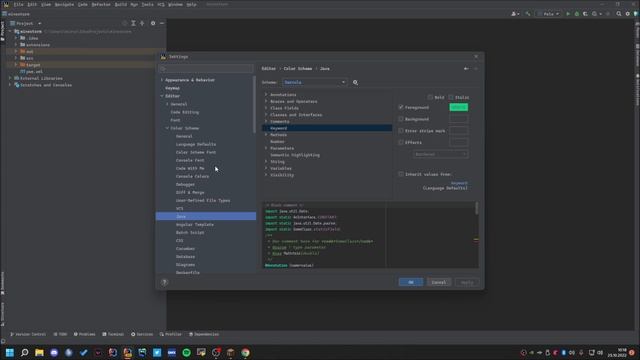Open the Problems tool window
Image resolution: width=640 pixels, height=360 pixels.
pyautogui.click(x=84, y=334)
